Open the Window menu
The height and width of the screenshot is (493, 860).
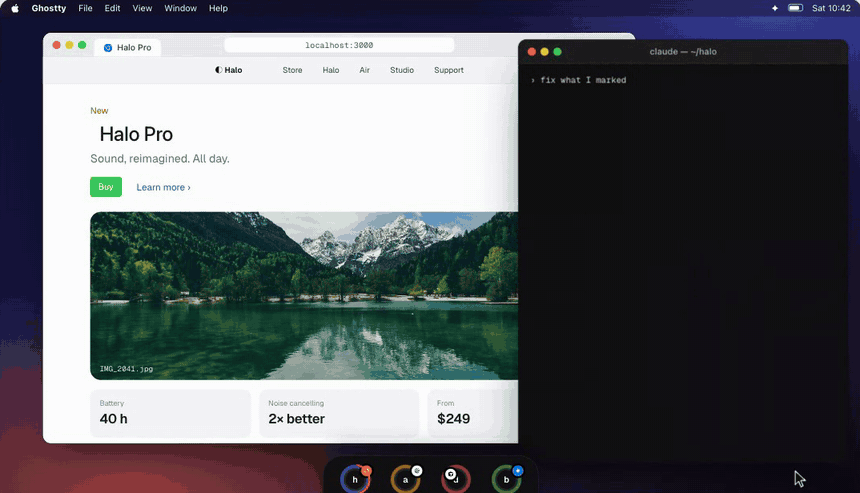[180, 8]
